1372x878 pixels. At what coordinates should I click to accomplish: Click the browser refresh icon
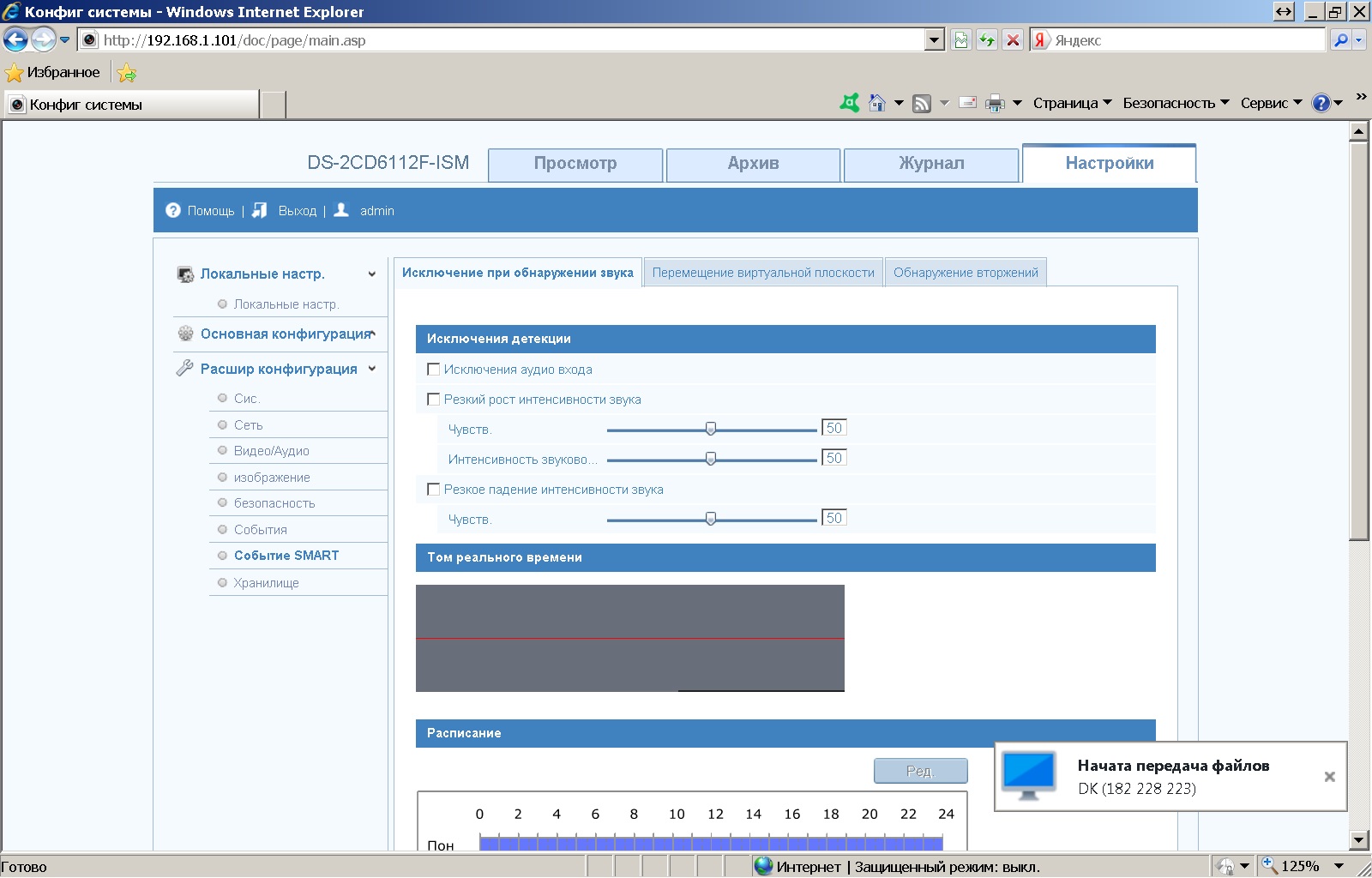pyautogui.click(x=987, y=40)
